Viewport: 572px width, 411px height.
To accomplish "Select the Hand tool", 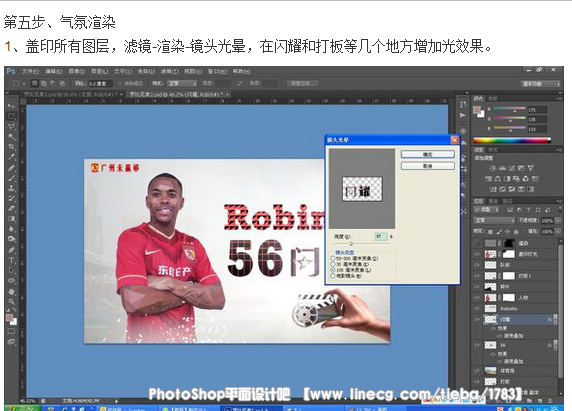I will 11,292.
